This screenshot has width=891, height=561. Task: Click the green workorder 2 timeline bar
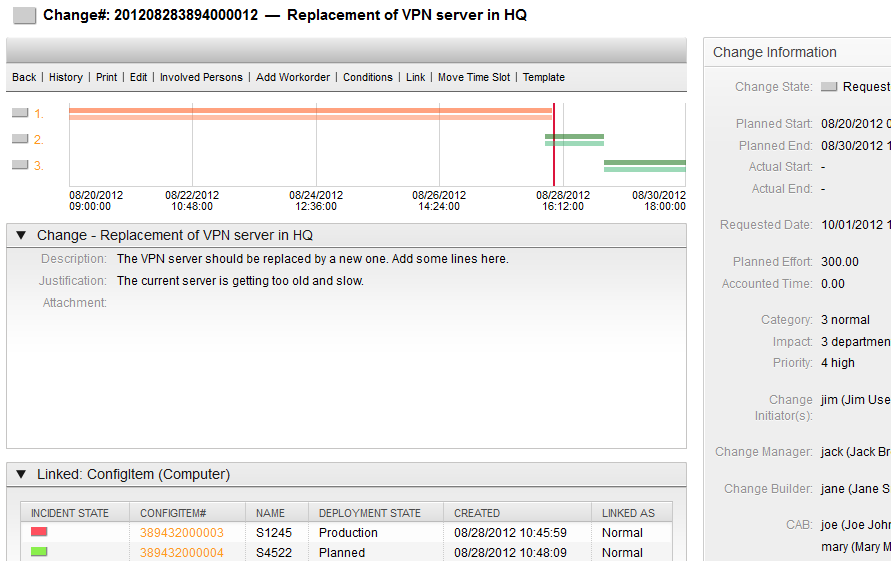(x=574, y=139)
